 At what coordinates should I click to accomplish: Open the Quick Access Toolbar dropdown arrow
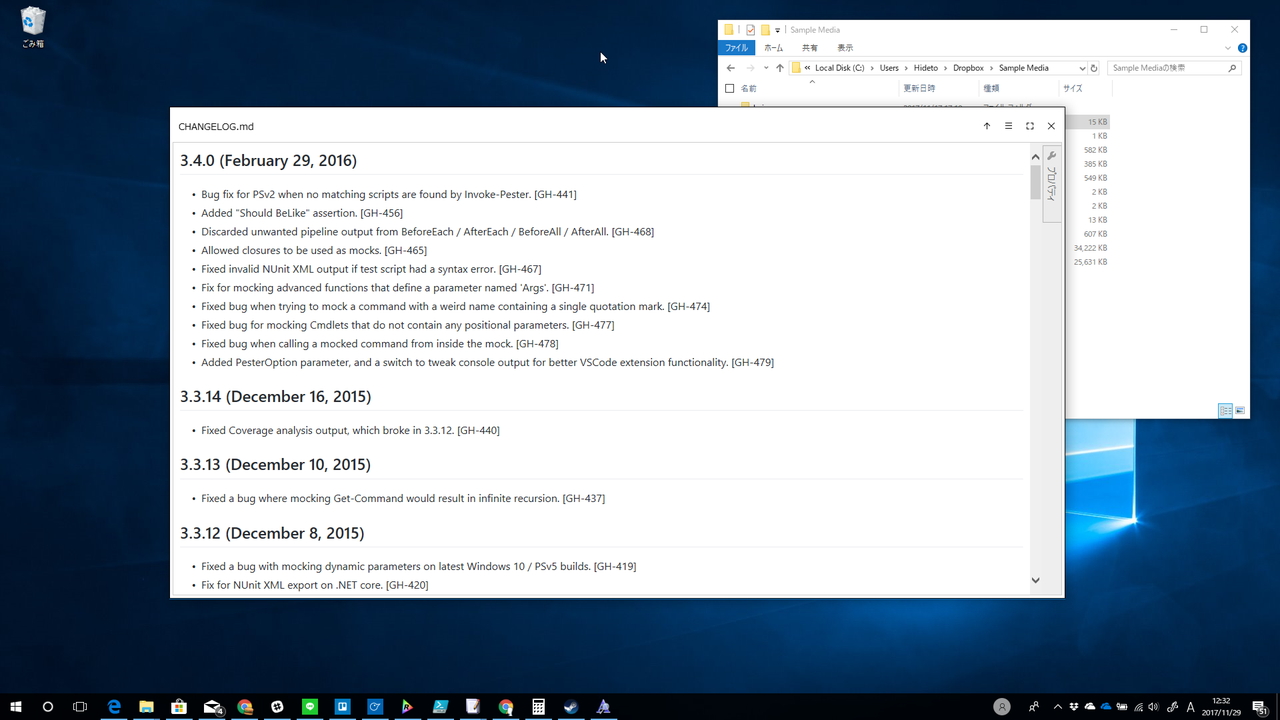click(777, 29)
